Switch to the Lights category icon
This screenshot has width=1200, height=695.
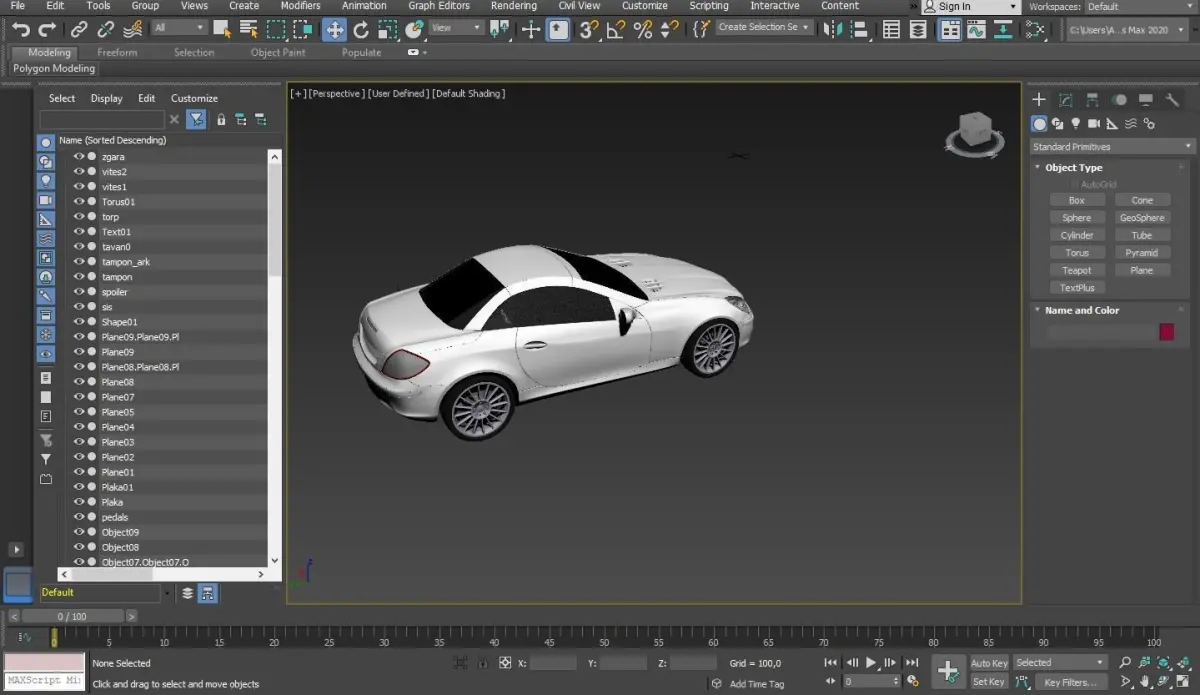tap(1076, 124)
